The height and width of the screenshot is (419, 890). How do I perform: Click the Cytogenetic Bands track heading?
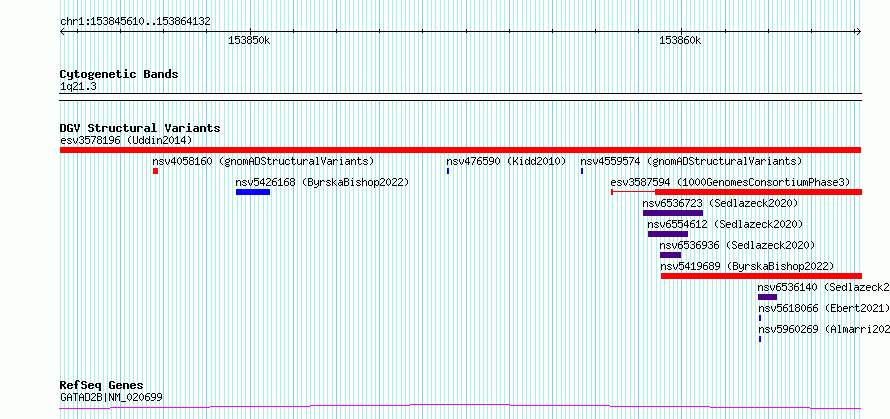pos(119,74)
